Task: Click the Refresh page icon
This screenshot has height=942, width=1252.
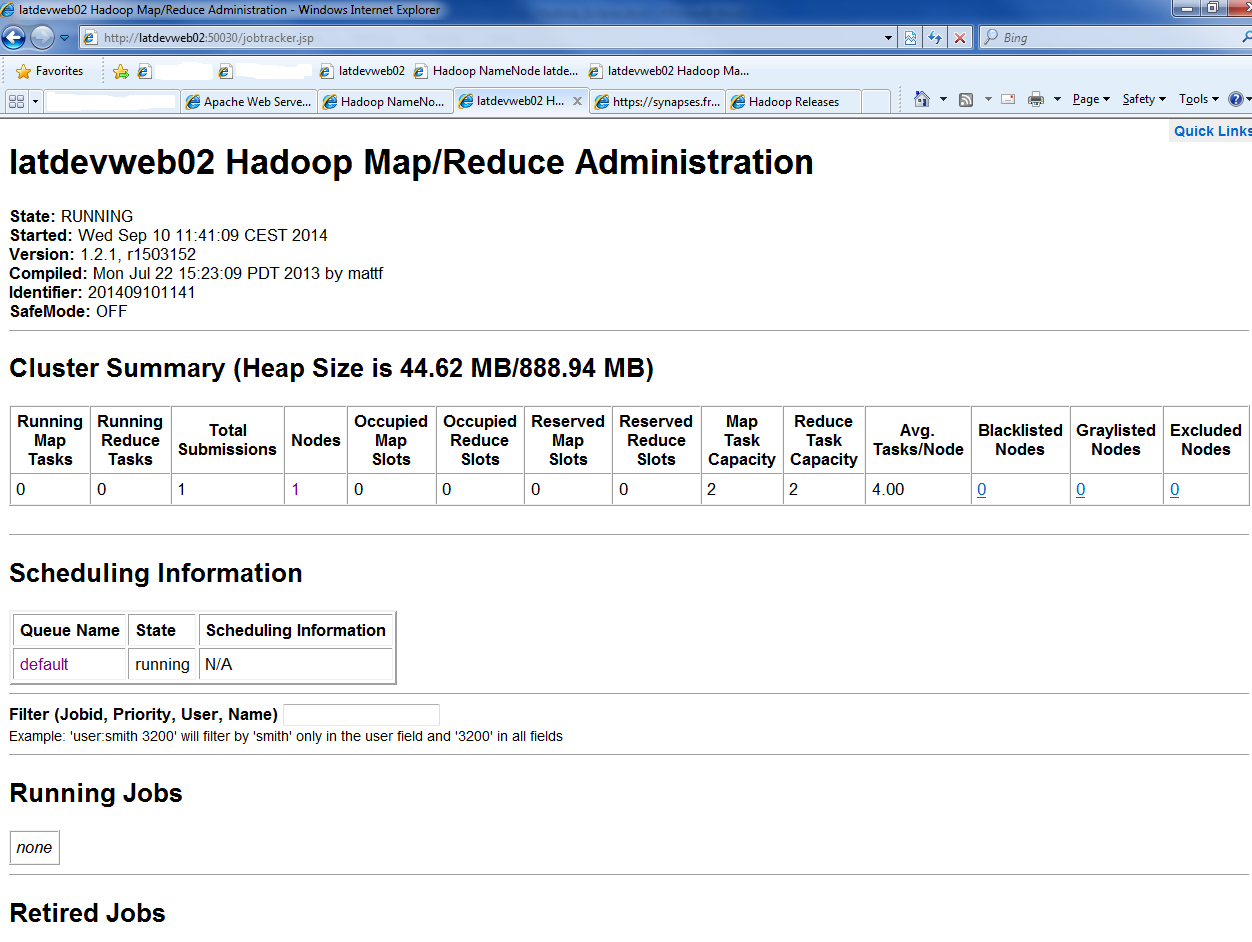Action: [x=935, y=38]
